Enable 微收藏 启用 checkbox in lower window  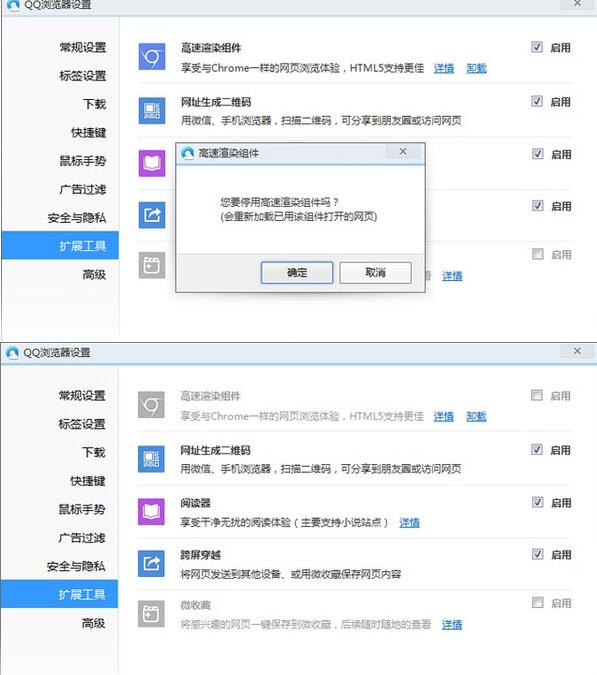click(x=537, y=602)
